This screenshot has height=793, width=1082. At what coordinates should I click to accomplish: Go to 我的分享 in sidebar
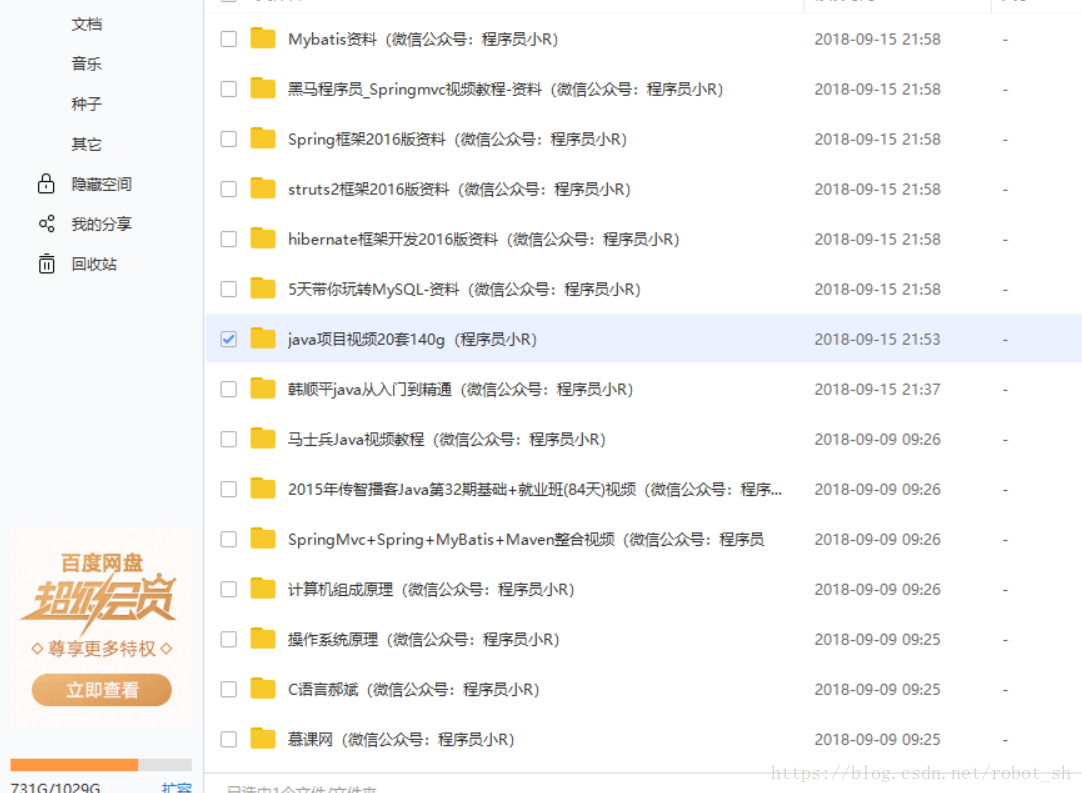click(101, 224)
